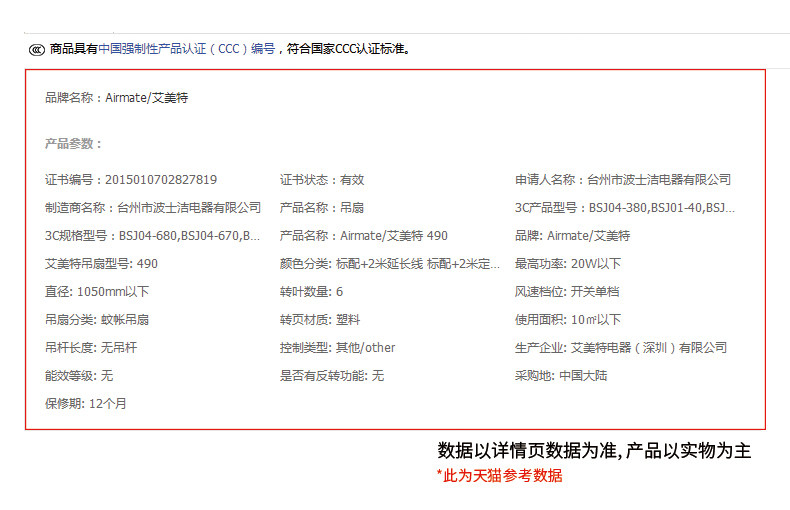This screenshot has height=510, width=790.
Task: Click the CCC certification logo icon
Action: 36,49
